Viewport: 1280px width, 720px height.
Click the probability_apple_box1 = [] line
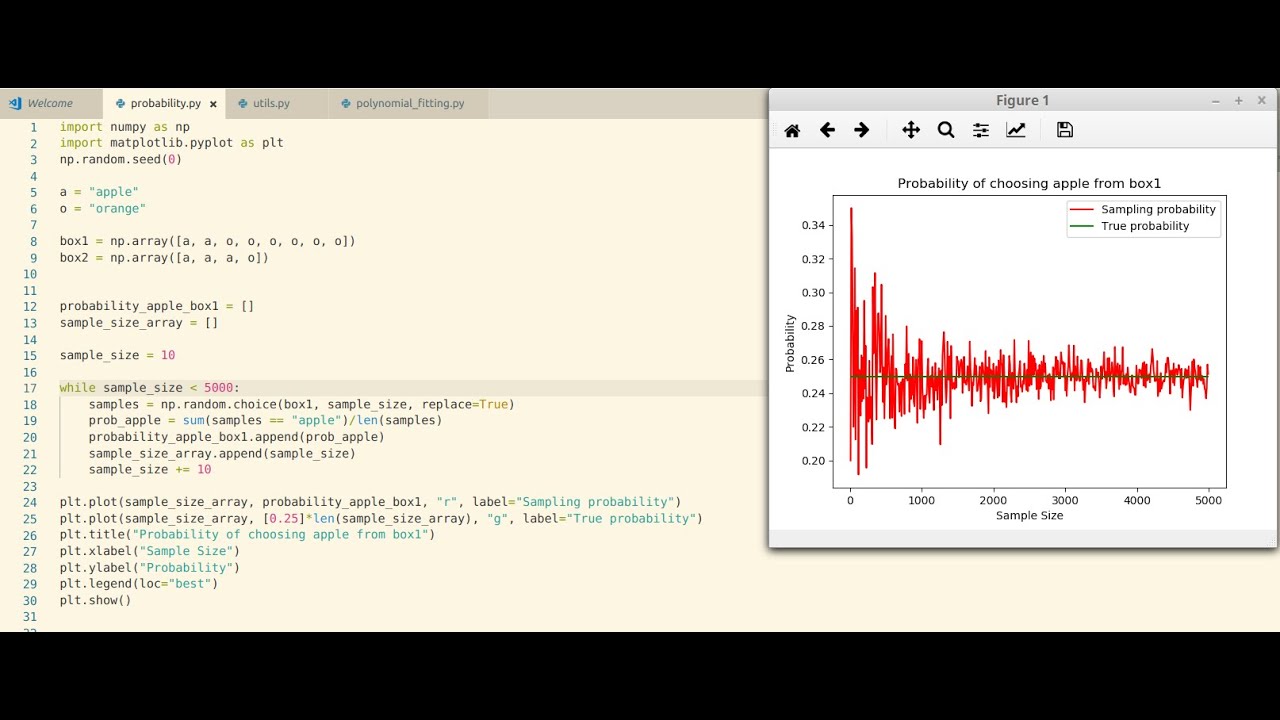(x=157, y=306)
